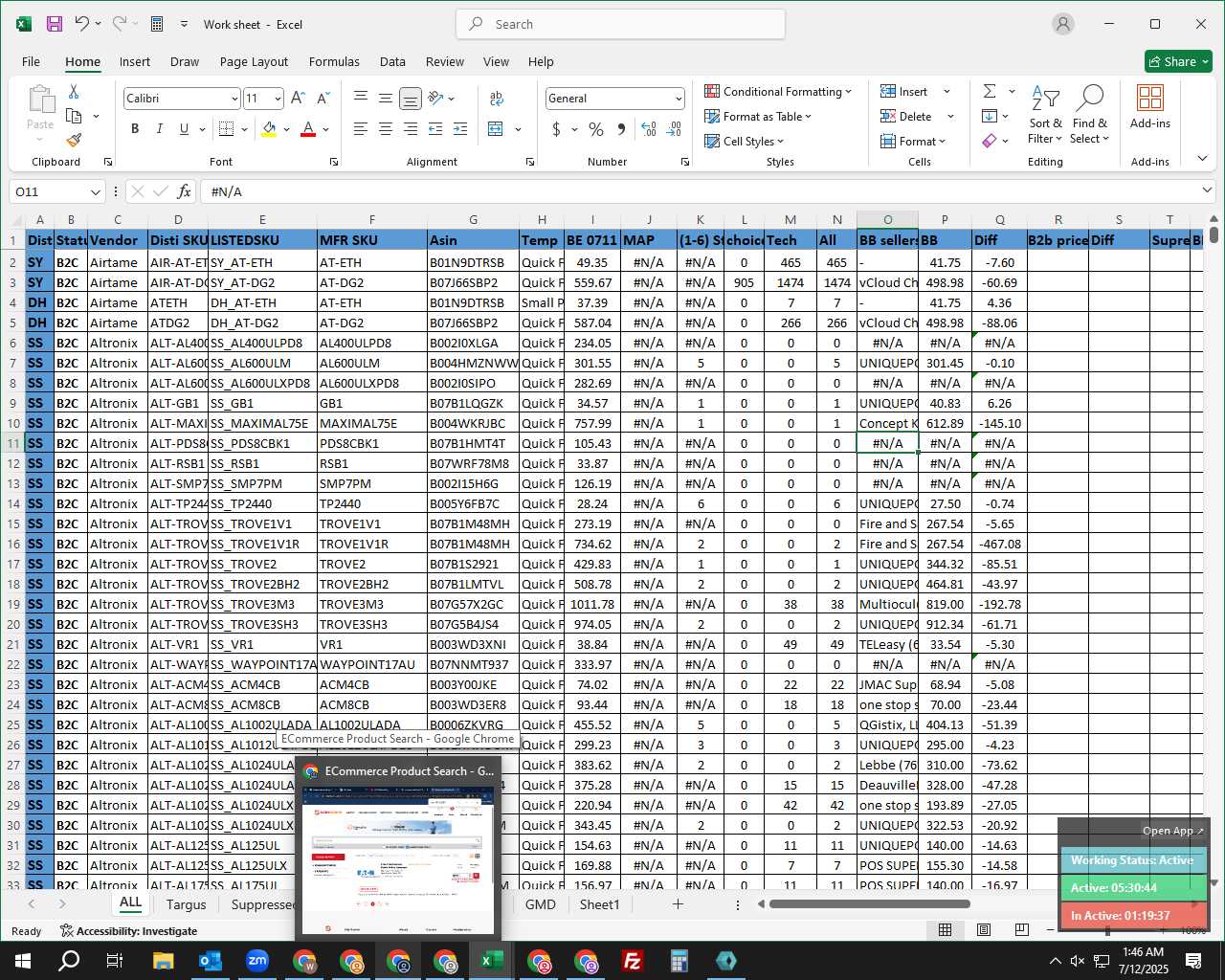The width and height of the screenshot is (1225, 980).
Task: Open the Targus sheet tab
Action: click(186, 904)
